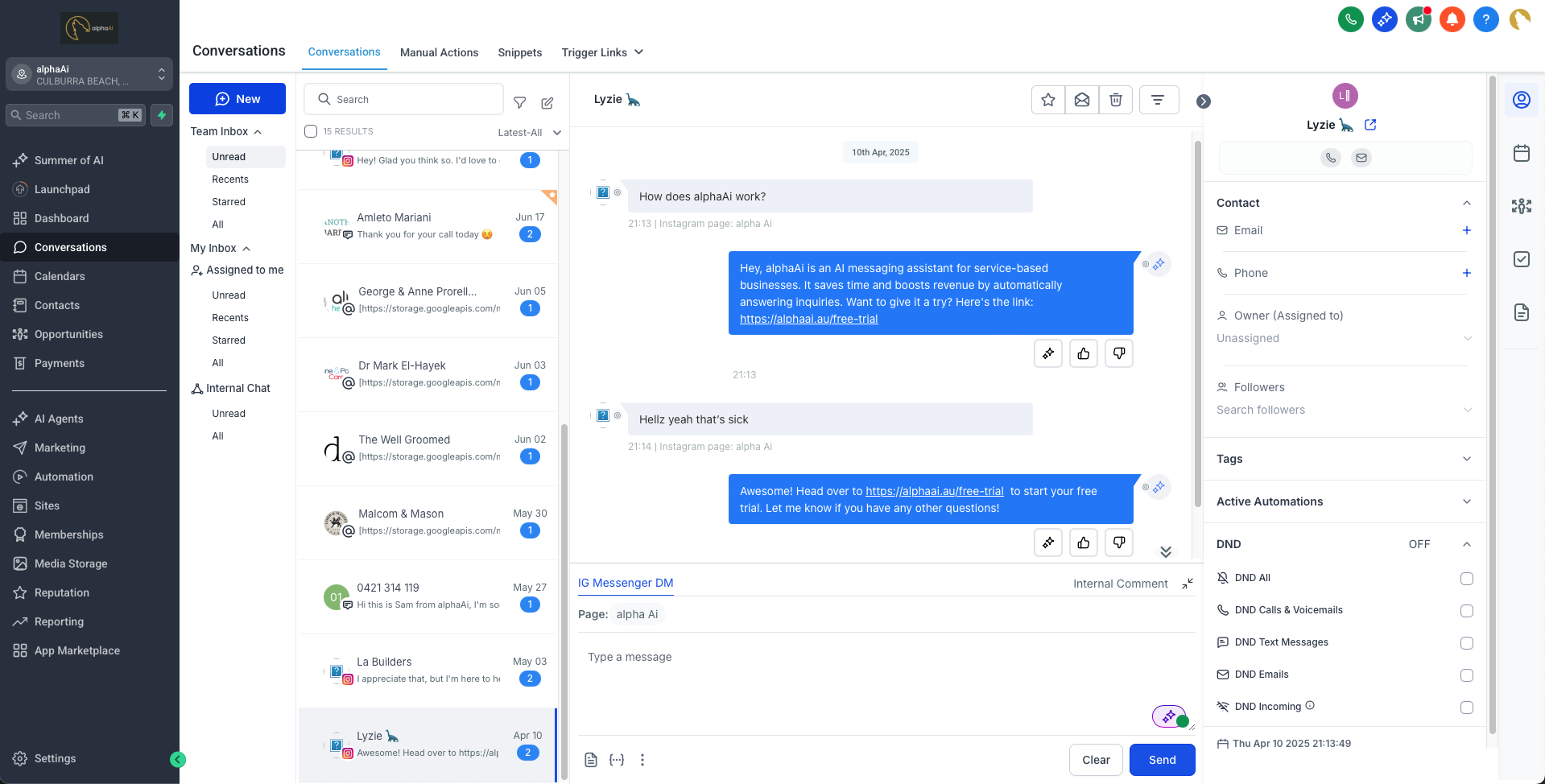Insert template via document icon in composer
The width and height of the screenshot is (1545, 784).
click(590, 760)
